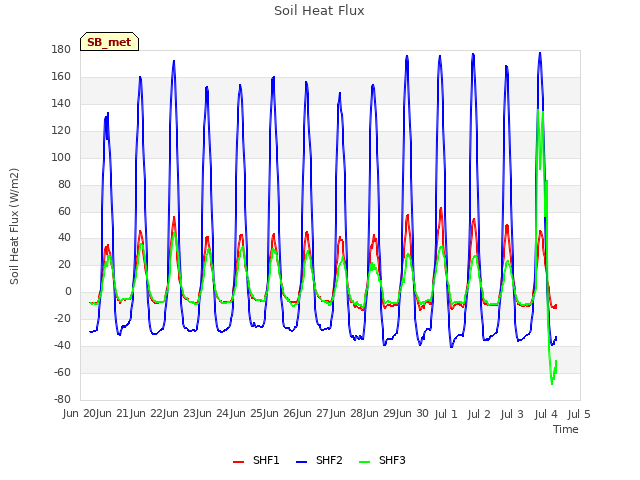The image size is (640, 480).
Task: Click the Jul 1 tick label
Action: pos(446,414)
